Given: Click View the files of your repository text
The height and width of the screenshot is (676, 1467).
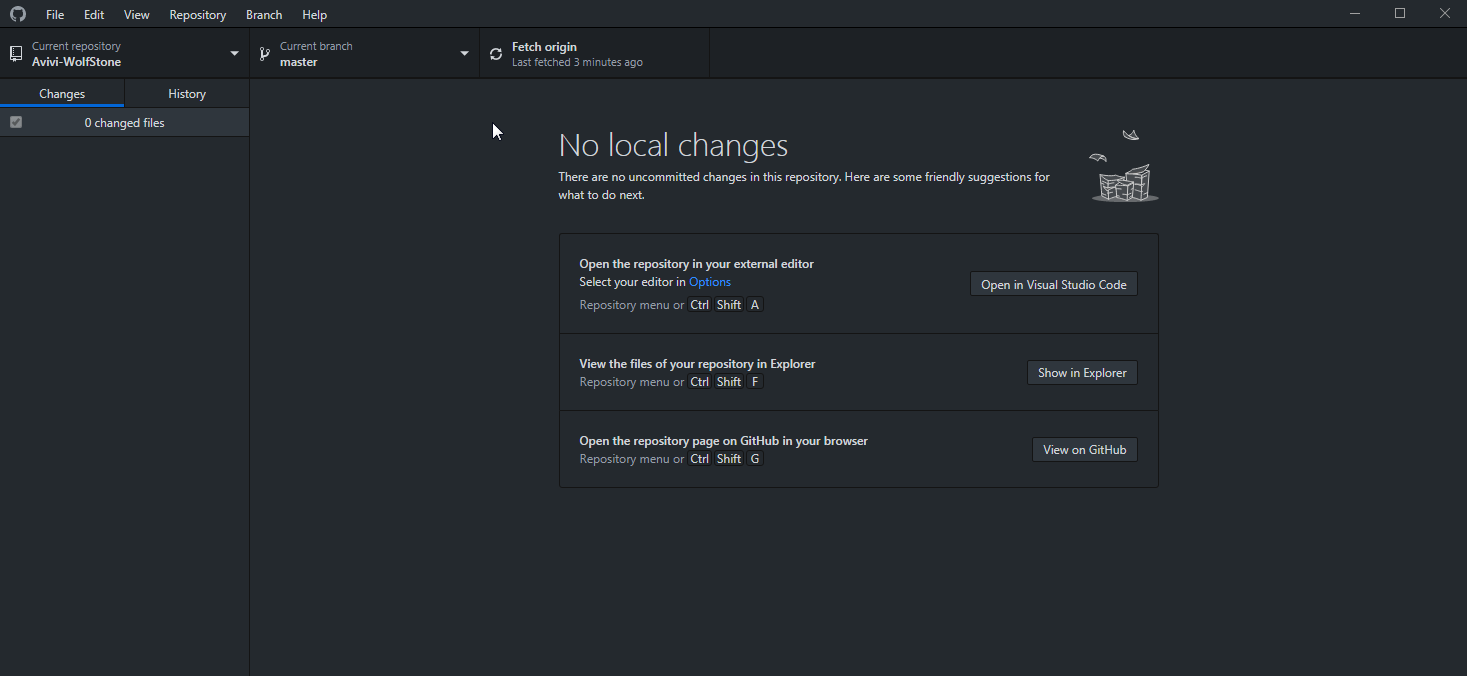Looking at the screenshot, I should pos(697,364).
